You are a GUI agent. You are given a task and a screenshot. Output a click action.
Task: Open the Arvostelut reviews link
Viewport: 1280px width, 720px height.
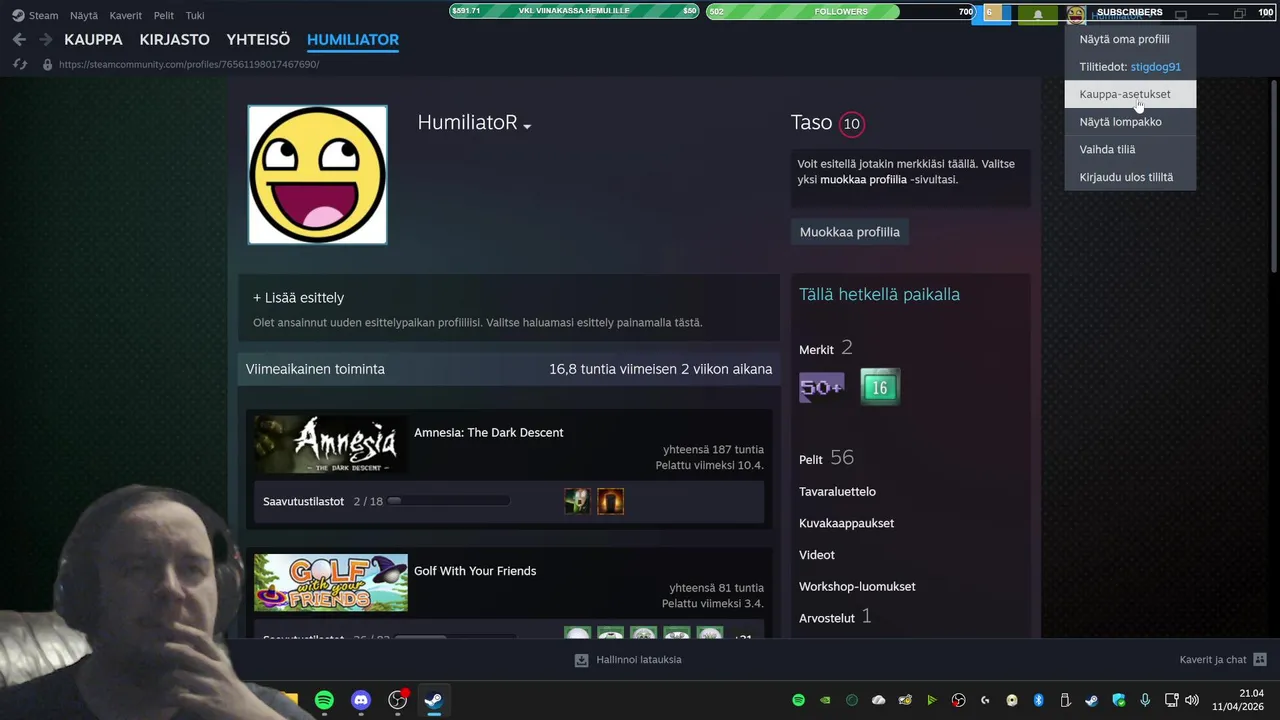point(835,617)
